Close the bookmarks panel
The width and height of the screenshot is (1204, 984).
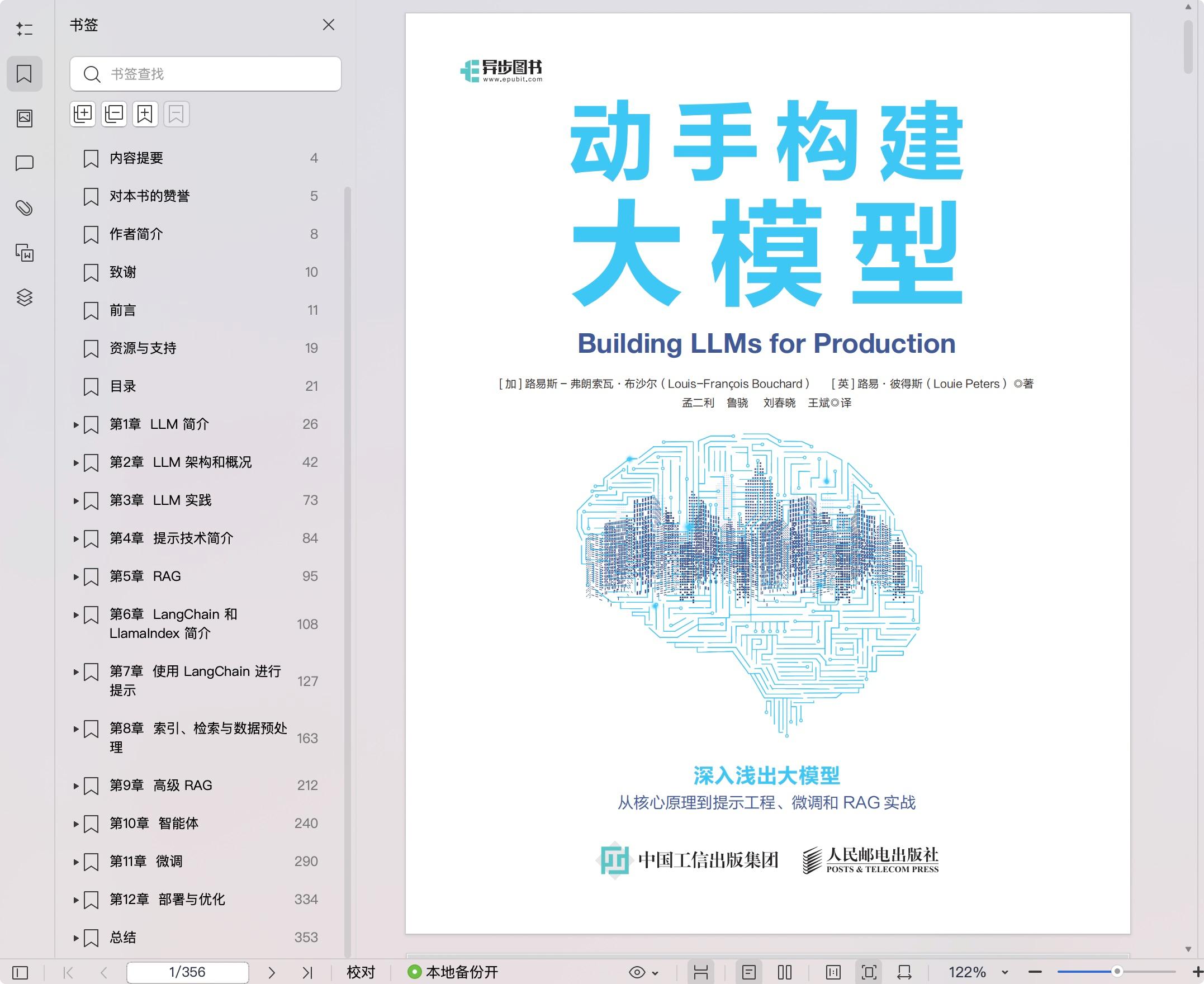329,25
